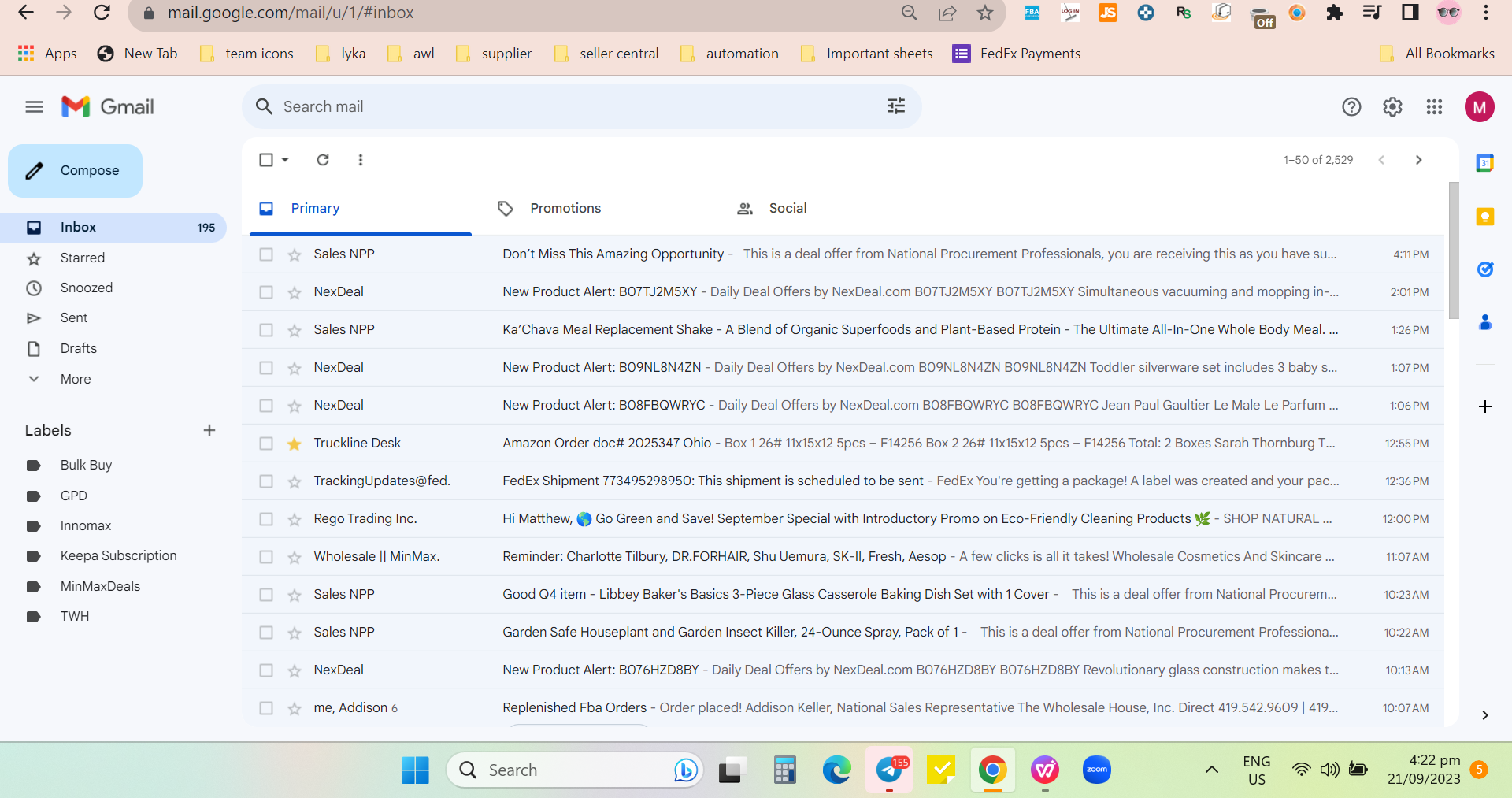The height and width of the screenshot is (798, 1512).
Task: Get add-ons plus icon in side panel
Action: [x=1485, y=406]
